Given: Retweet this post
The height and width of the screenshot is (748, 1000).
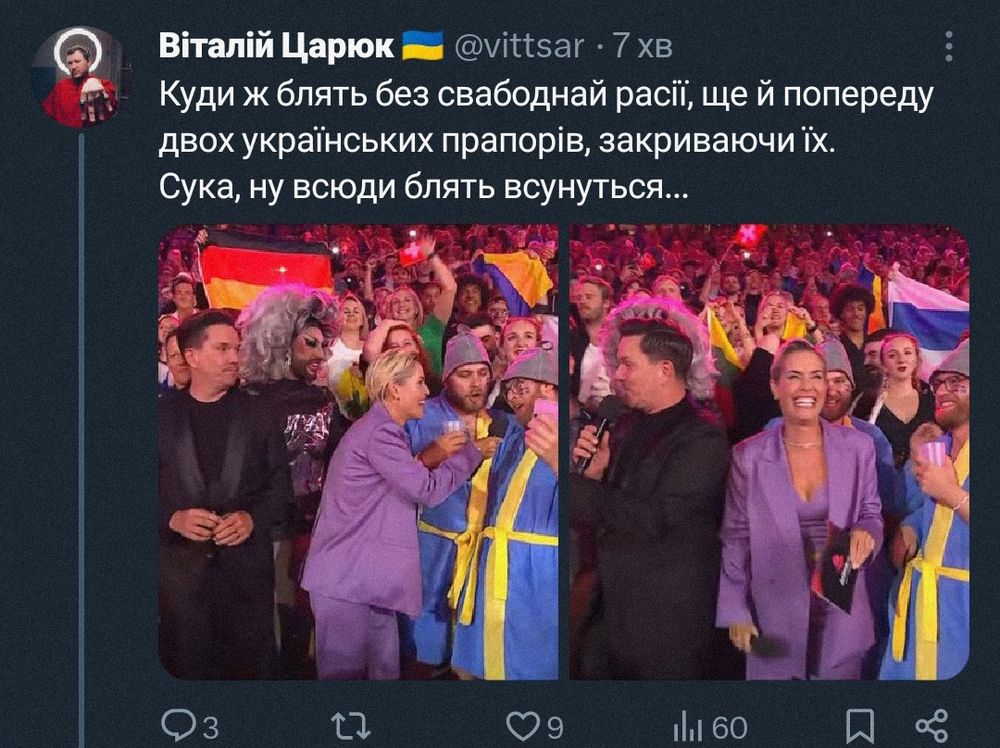Looking at the screenshot, I should click(x=351, y=726).
